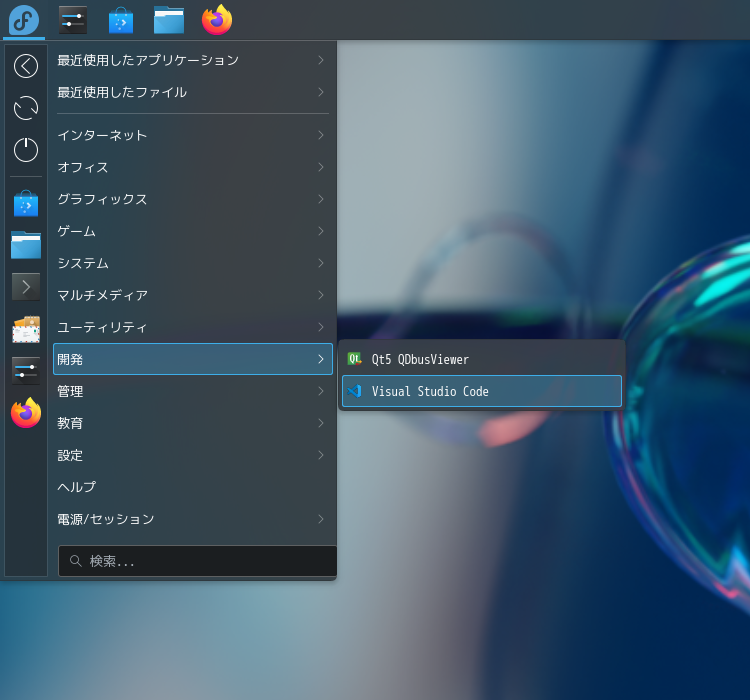The width and height of the screenshot is (750, 700).
Task: Expand arrow next to グラフィックス
Action: 321,199
